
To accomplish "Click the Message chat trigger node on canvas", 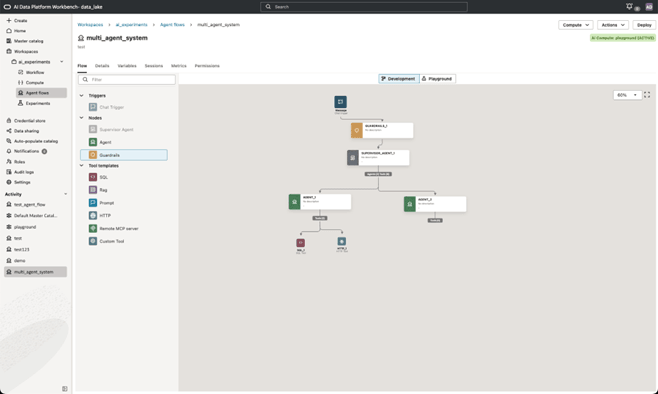I will (x=340, y=102).
